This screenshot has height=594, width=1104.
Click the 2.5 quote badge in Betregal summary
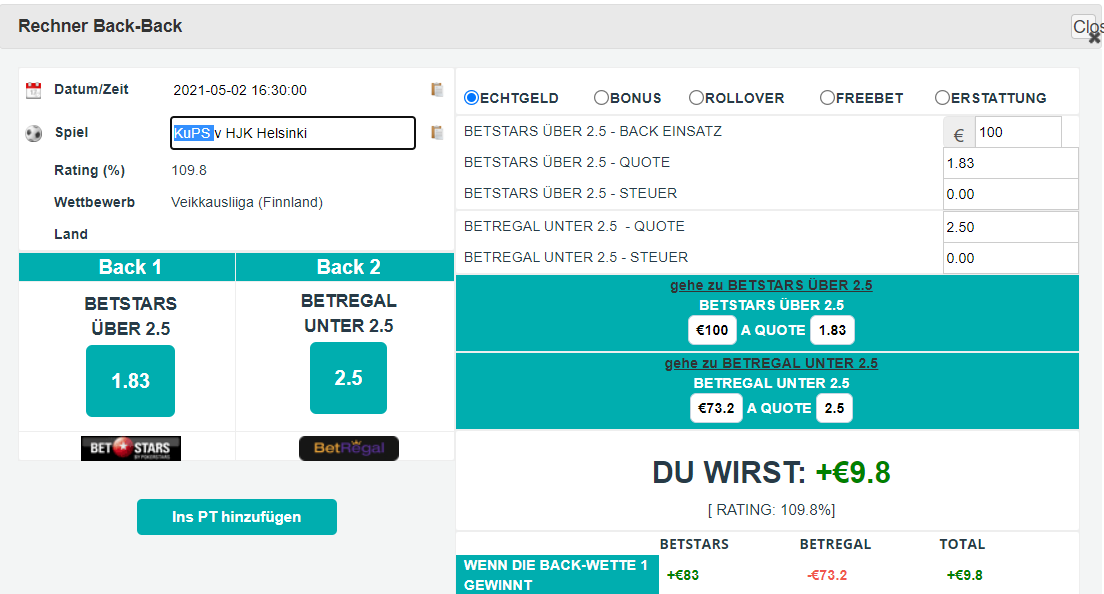click(x=834, y=408)
